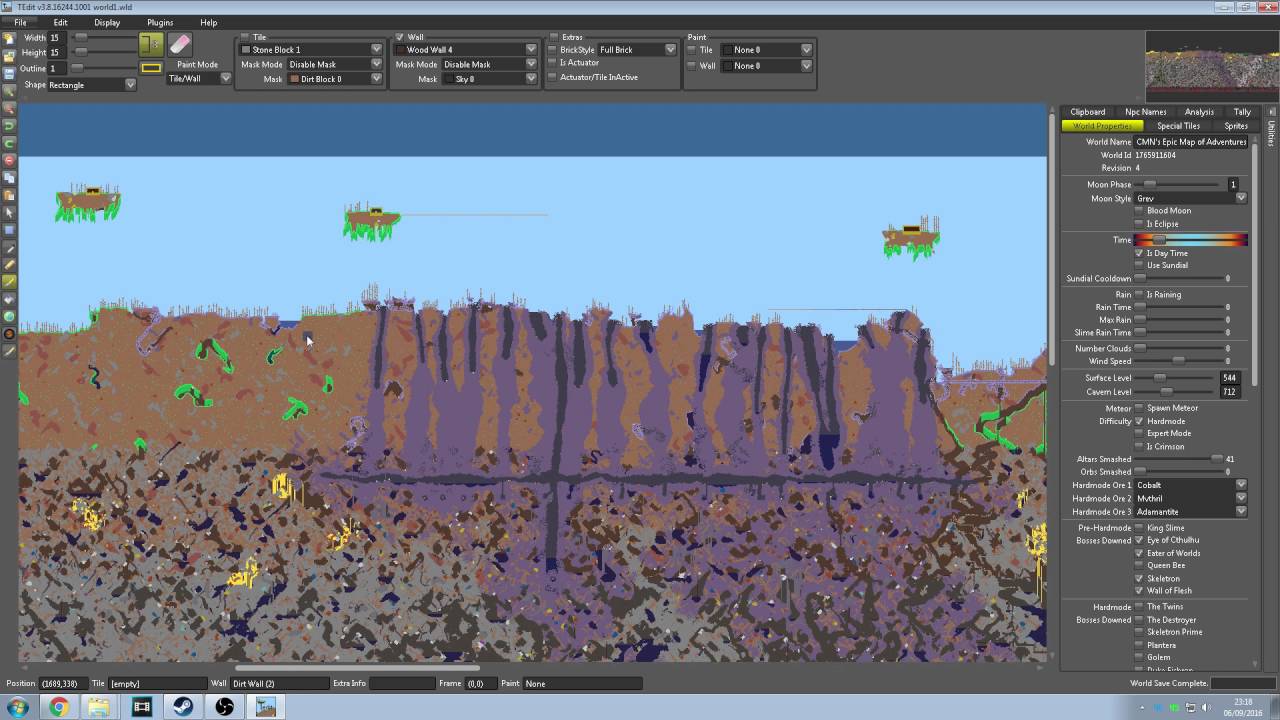Select the globe Point tool
Viewport: 1280px width, 720px height.
click(9, 316)
